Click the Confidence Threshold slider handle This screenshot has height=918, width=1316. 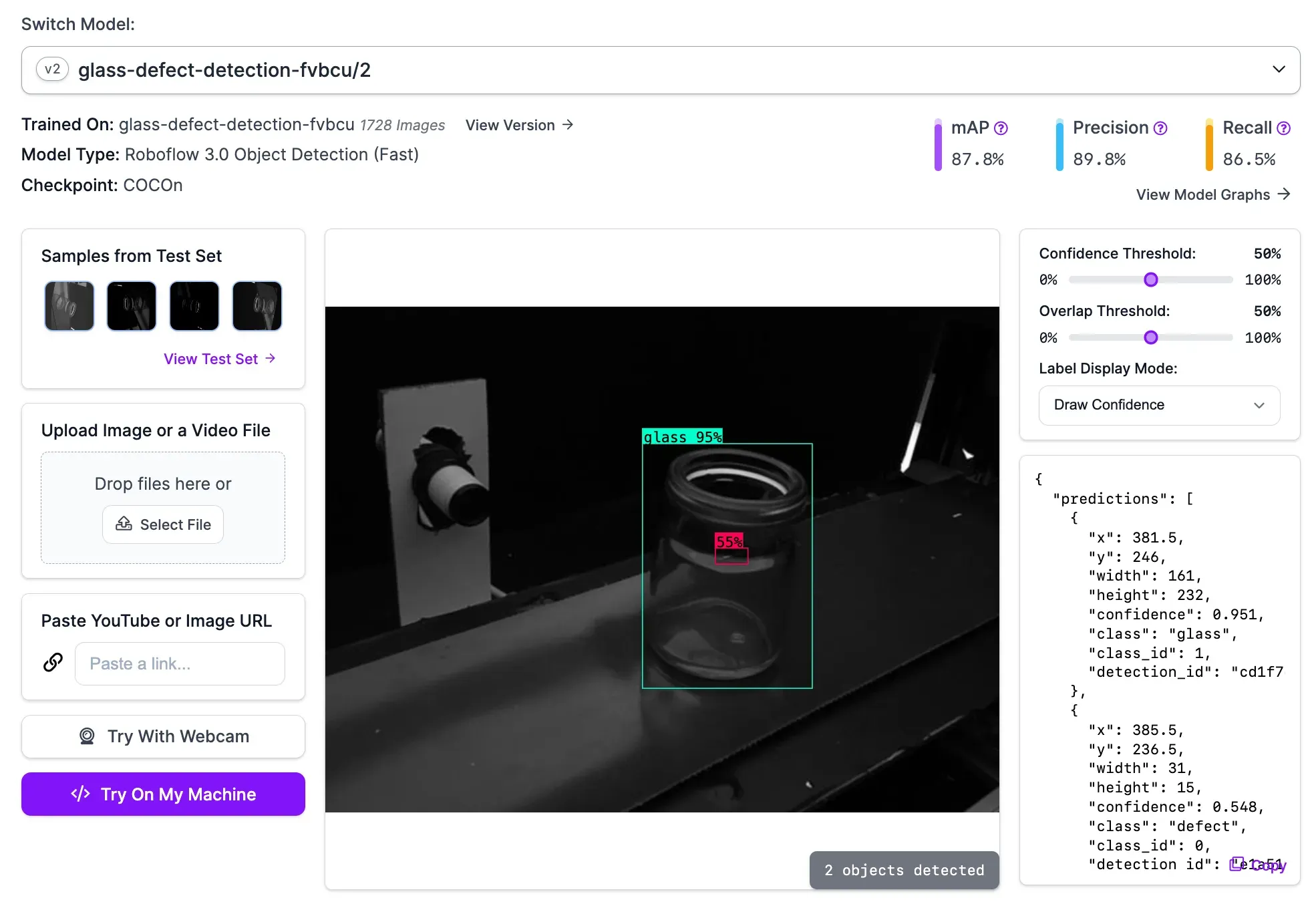(1150, 280)
